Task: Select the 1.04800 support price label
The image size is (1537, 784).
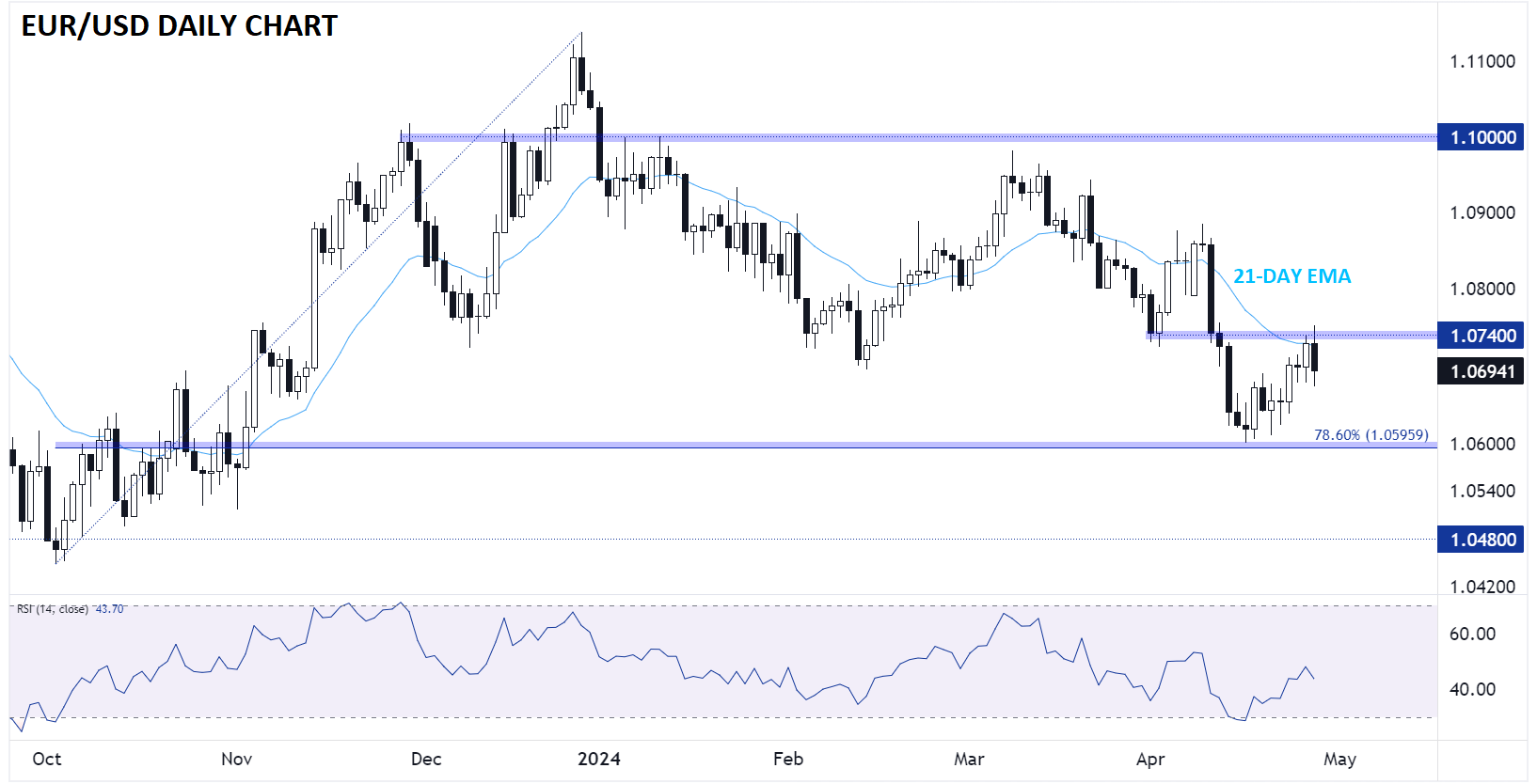Action: pyautogui.click(x=1481, y=540)
